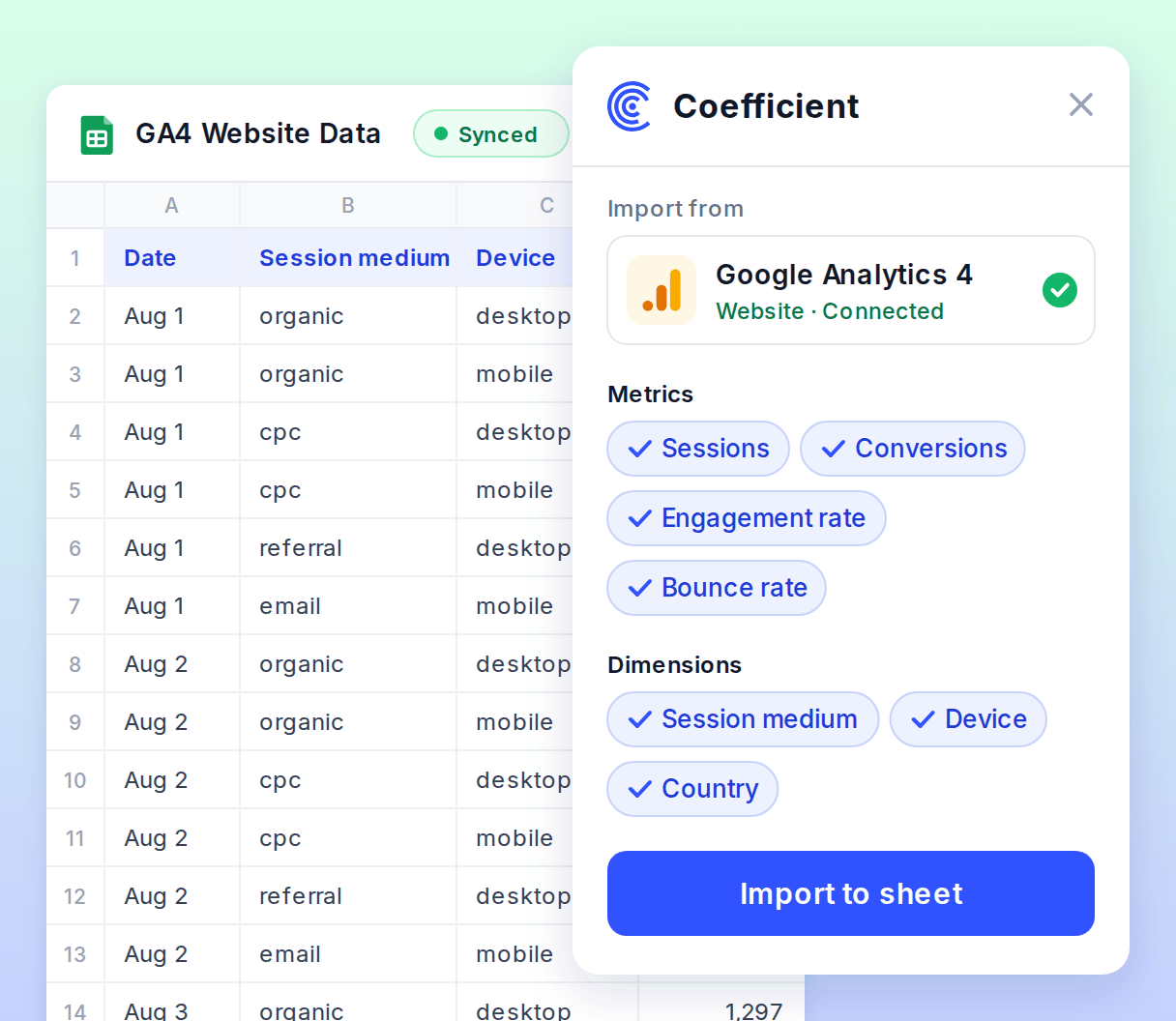The image size is (1176, 1021).
Task: Select row 13 header number
Action: coord(75,954)
